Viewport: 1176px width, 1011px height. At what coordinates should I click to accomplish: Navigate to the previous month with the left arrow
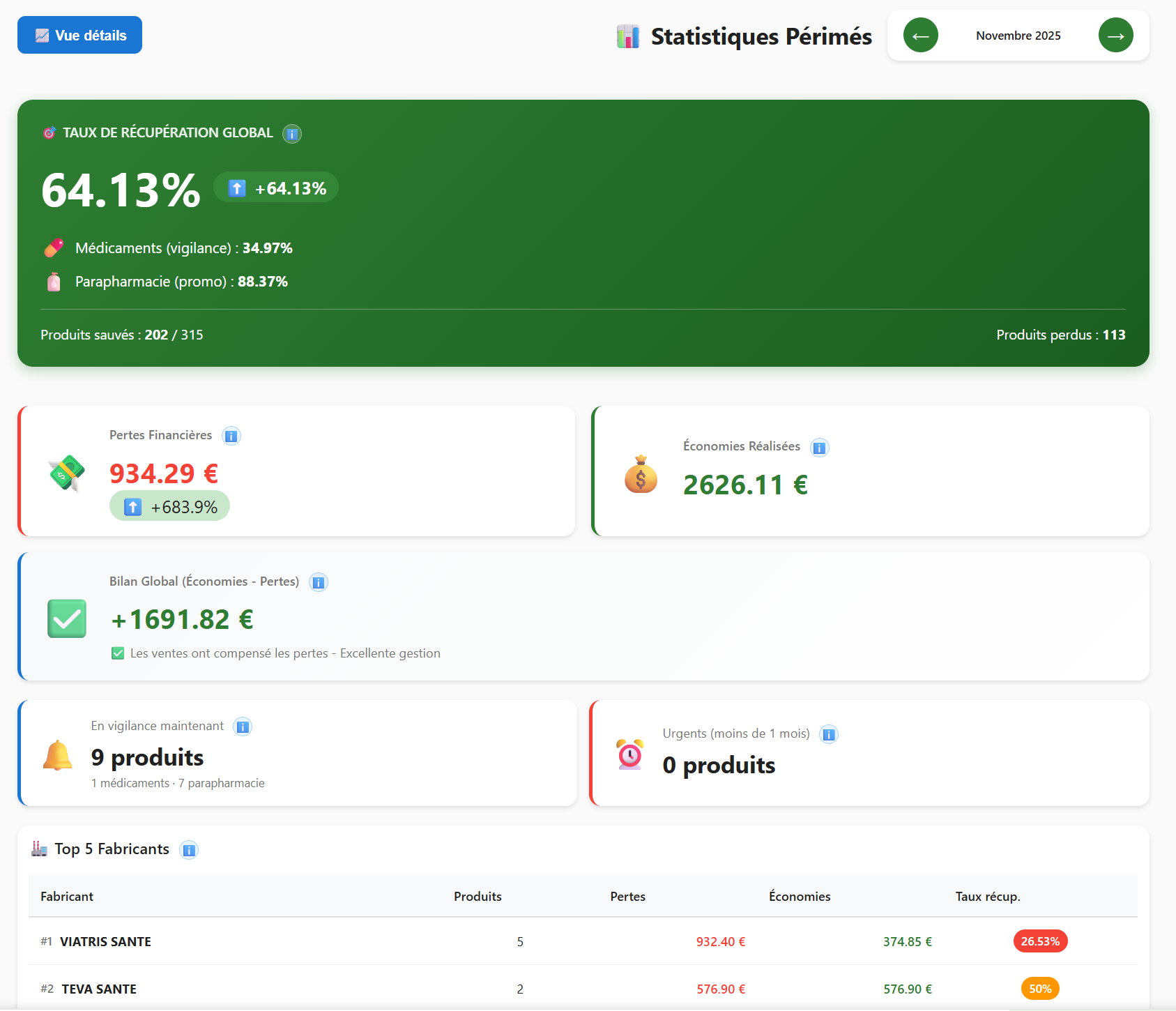(x=920, y=35)
